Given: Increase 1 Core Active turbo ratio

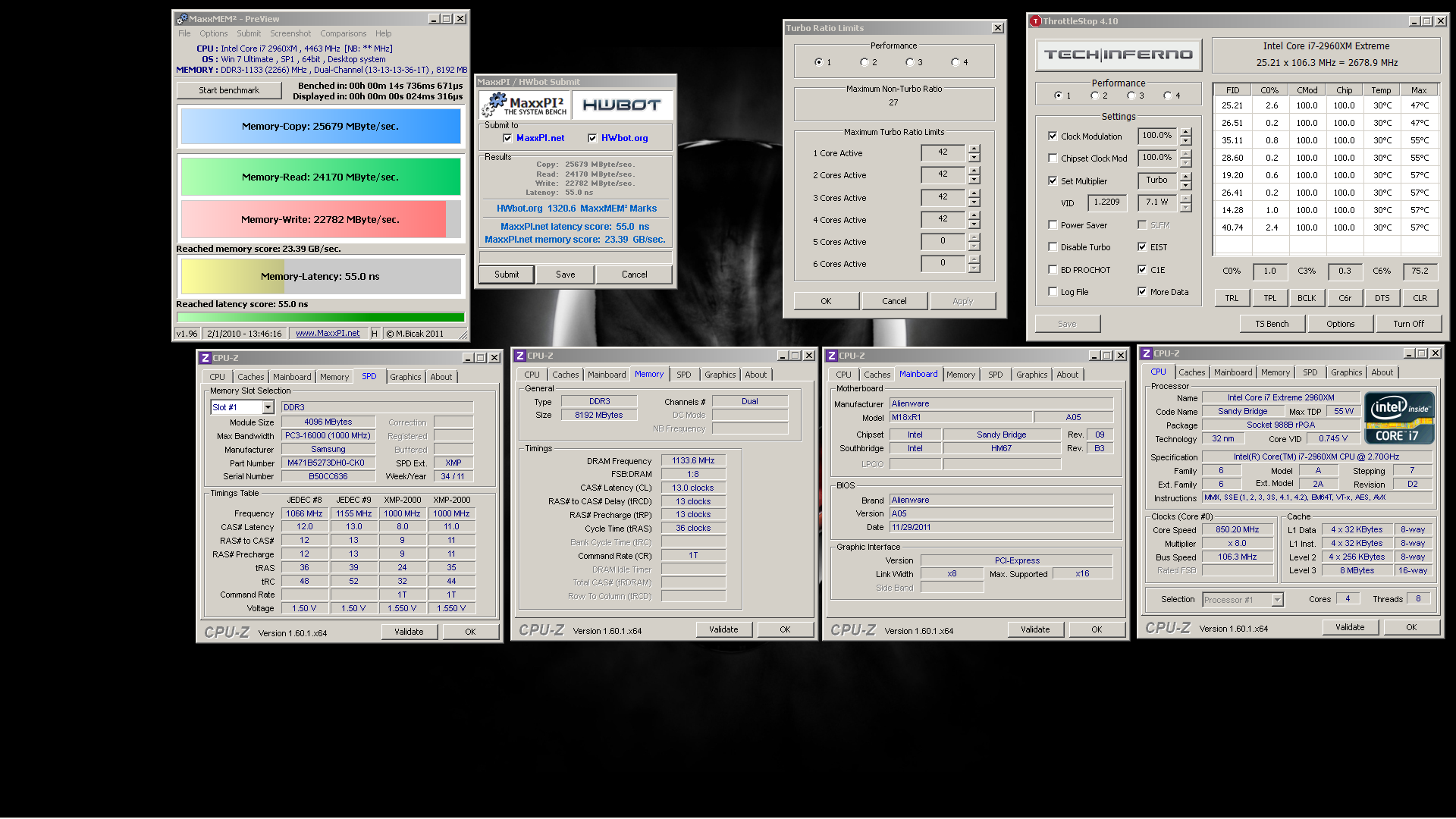Looking at the screenshot, I should (974, 149).
